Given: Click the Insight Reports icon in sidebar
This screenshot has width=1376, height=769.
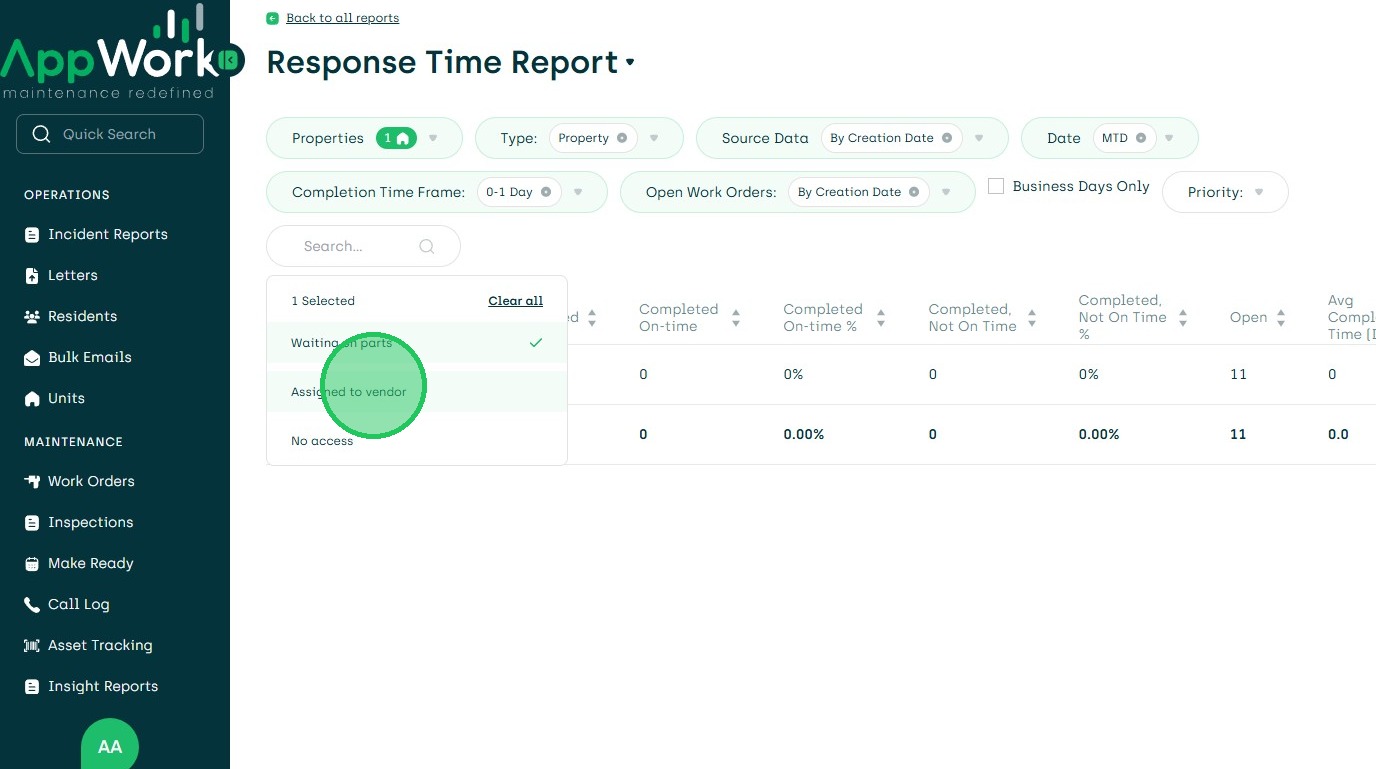Looking at the screenshot, I should coord(32,687).
